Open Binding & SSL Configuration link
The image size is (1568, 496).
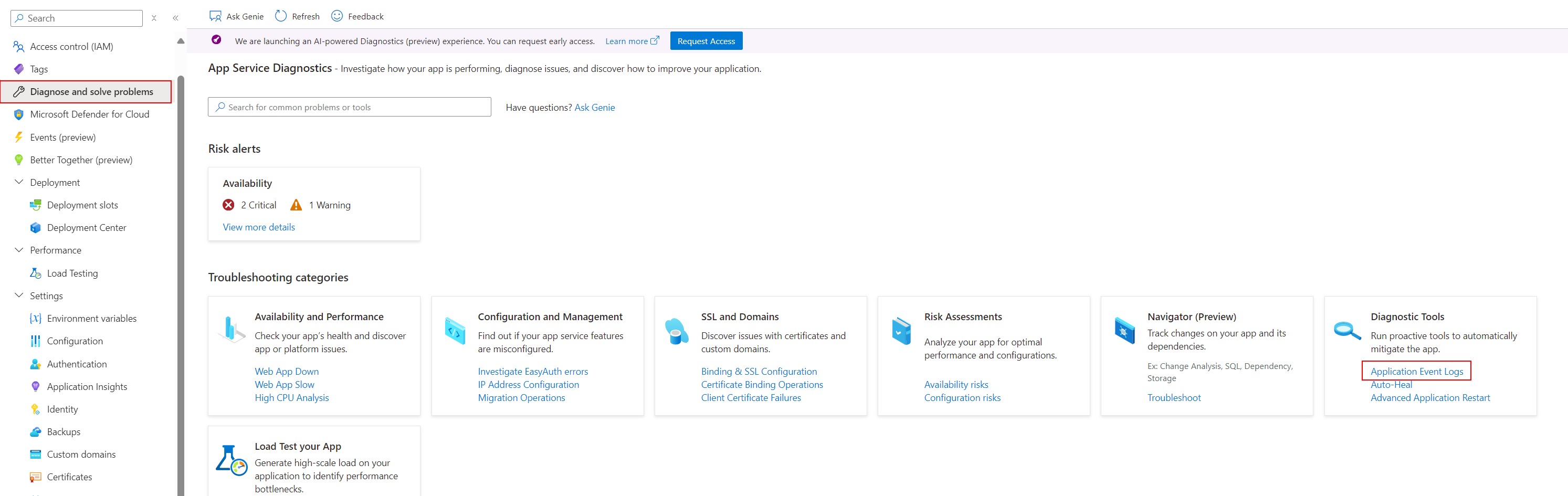[x=759, y=371]
